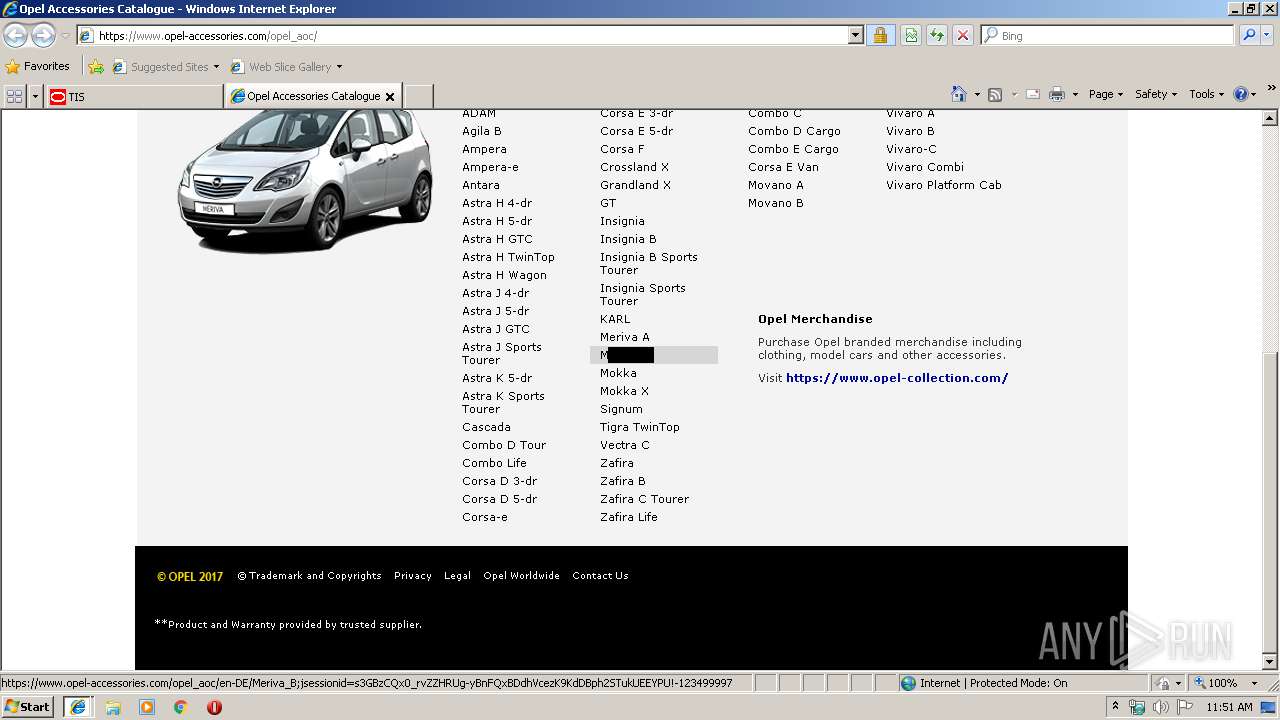Click the vertical scrollbar down arrow
Viewport: 1280px width, 720px height.
(x=1270, y=661)
